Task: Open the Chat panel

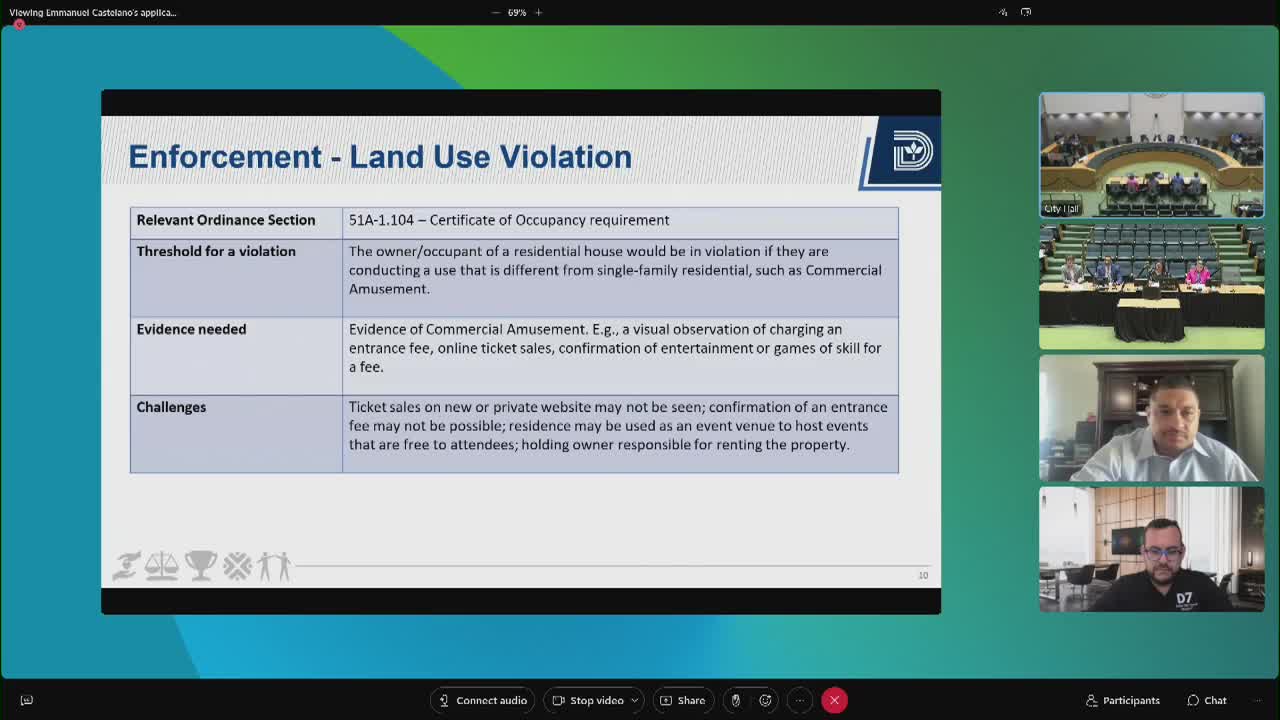Action: 1207,700
